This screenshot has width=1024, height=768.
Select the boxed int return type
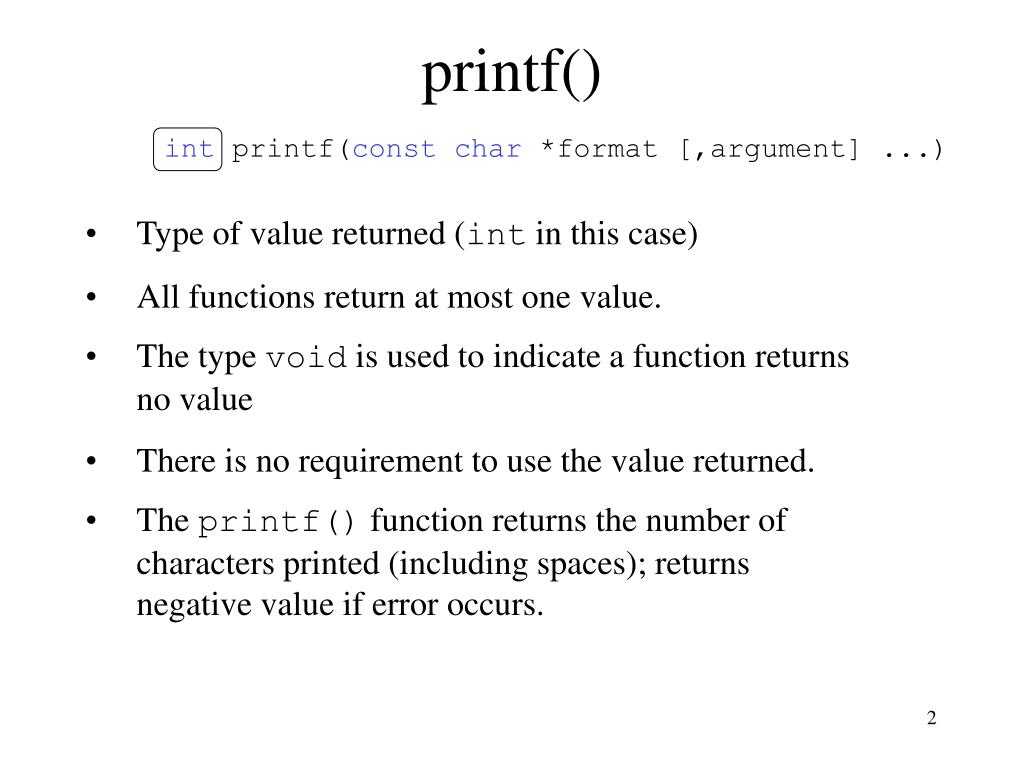tap(187, 149)
